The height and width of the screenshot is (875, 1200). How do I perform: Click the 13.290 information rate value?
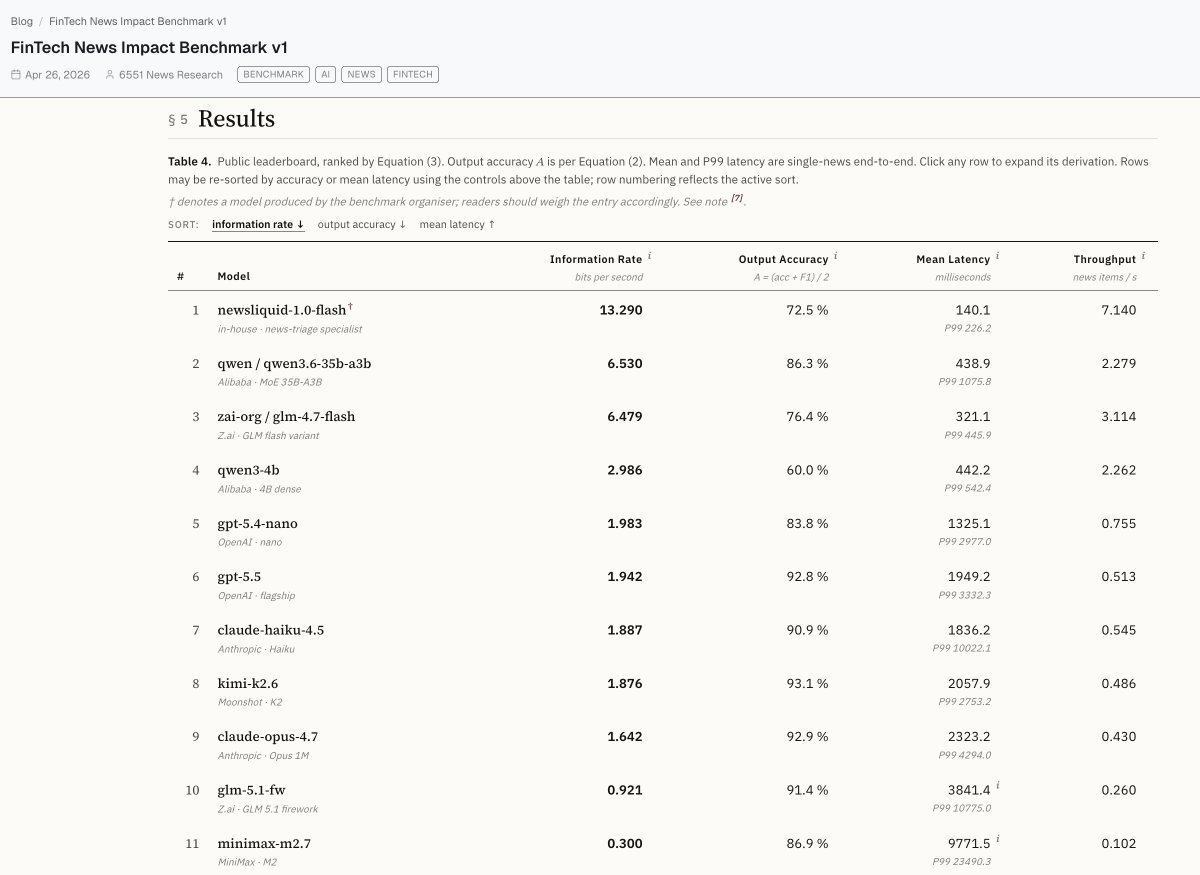click(x=621, y=310)
